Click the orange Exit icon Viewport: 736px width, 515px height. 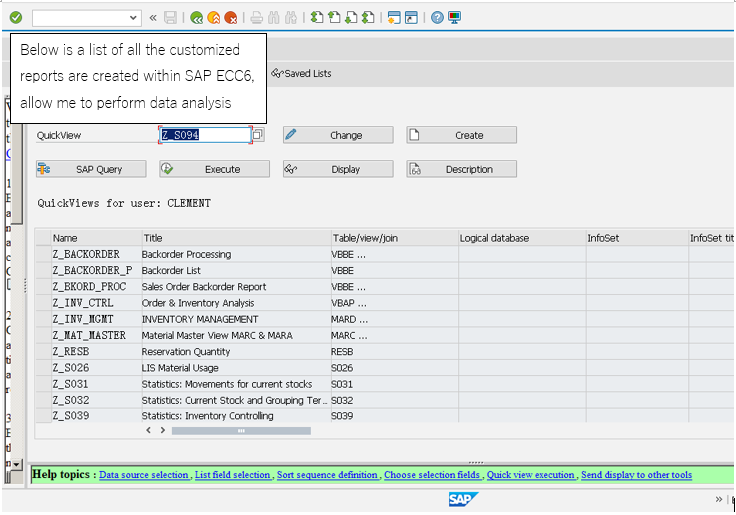coord(214,18)
